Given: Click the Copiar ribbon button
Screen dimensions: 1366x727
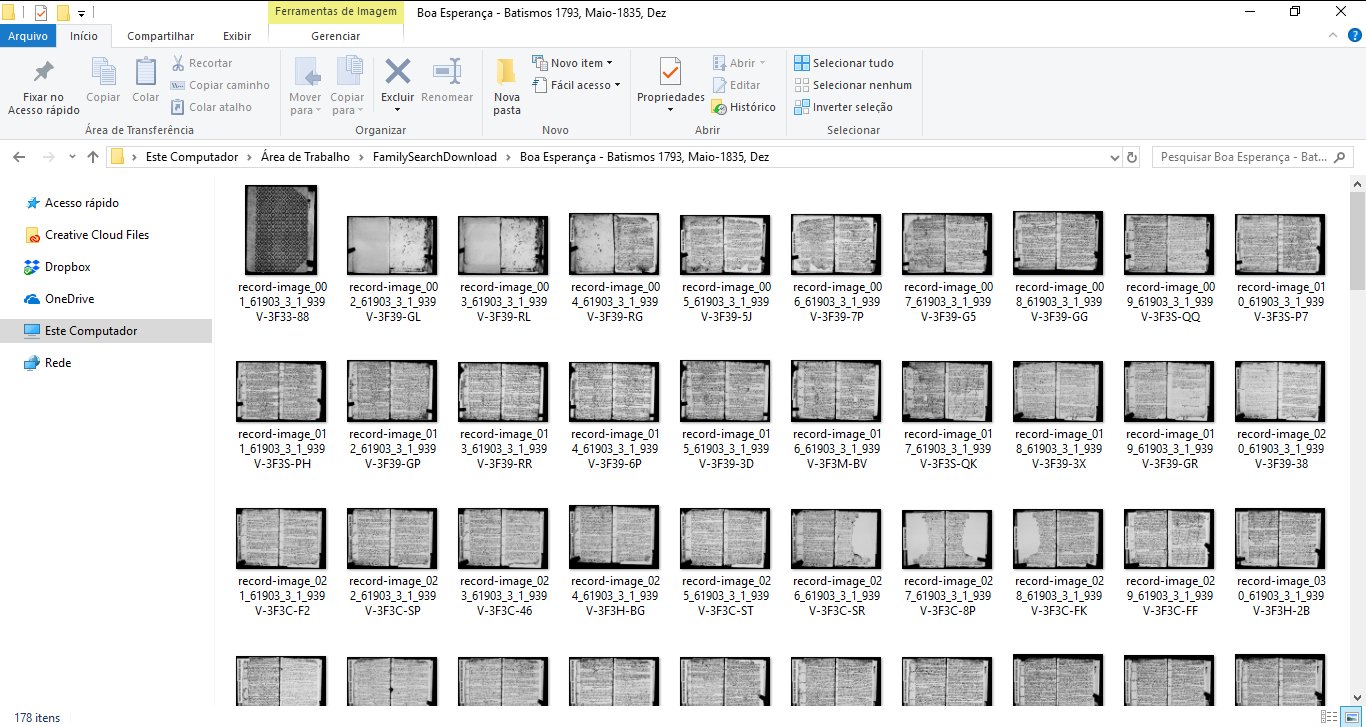Looking at the screenshot, I should [103, 80].
